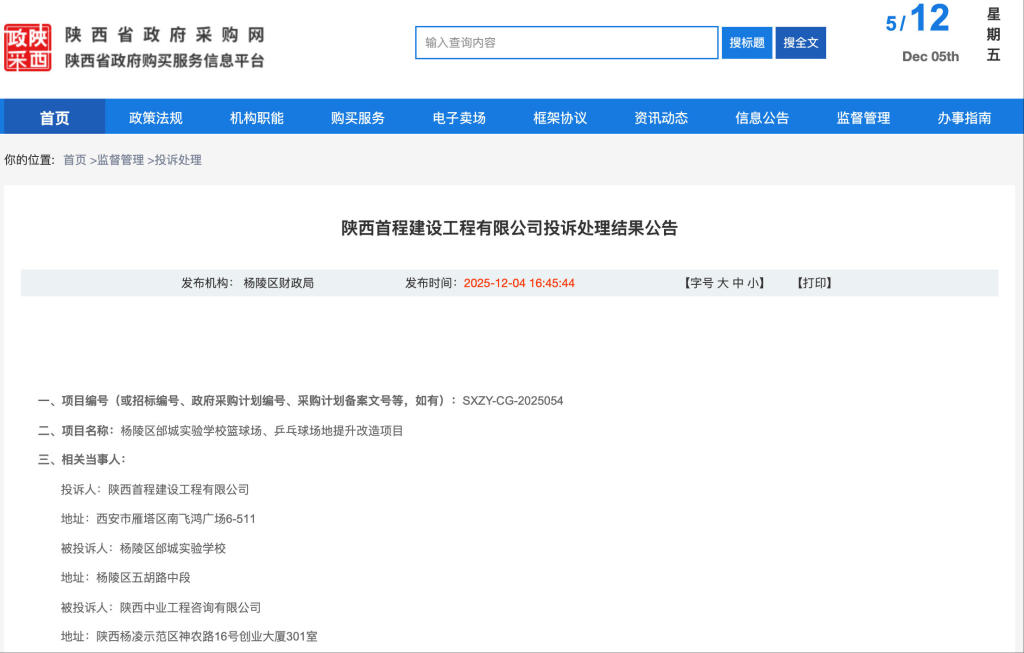
Task: Open the 电子卖场 navigation item
Action: coord(459,118)
